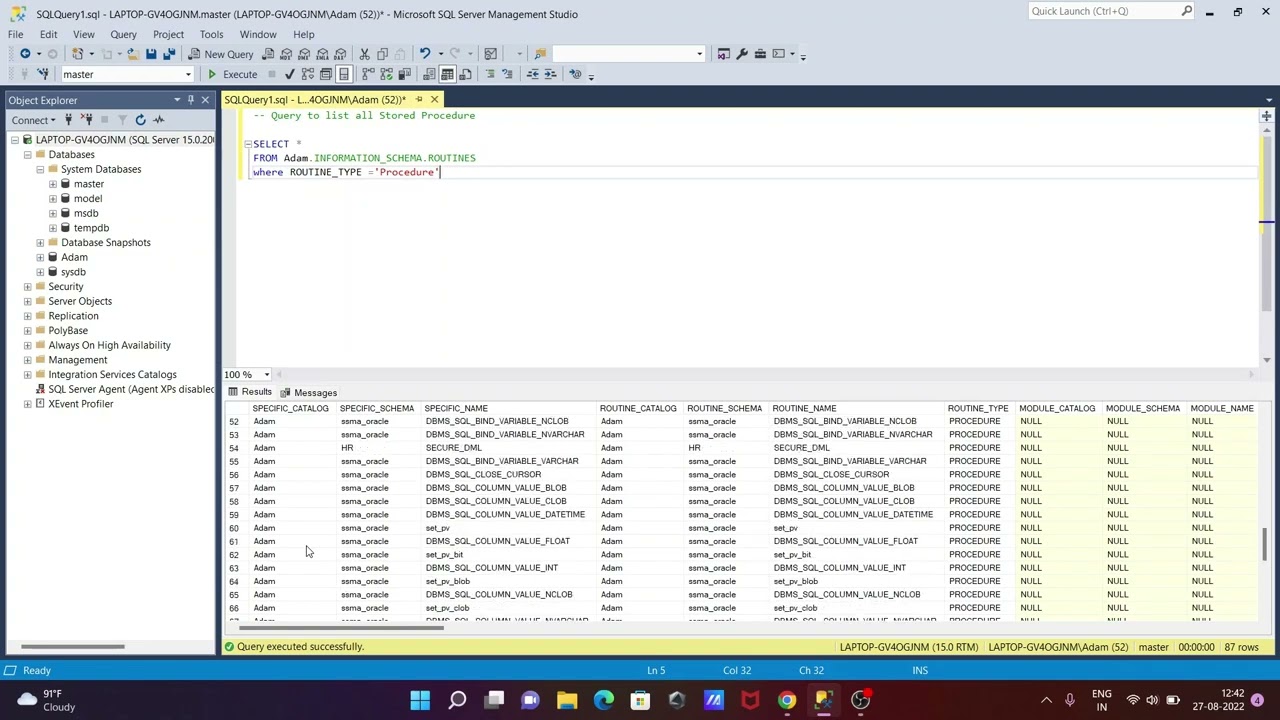The image size is (1280, 720).
Task: Toggle Results to Grid icon
Action: click(447, 74)
